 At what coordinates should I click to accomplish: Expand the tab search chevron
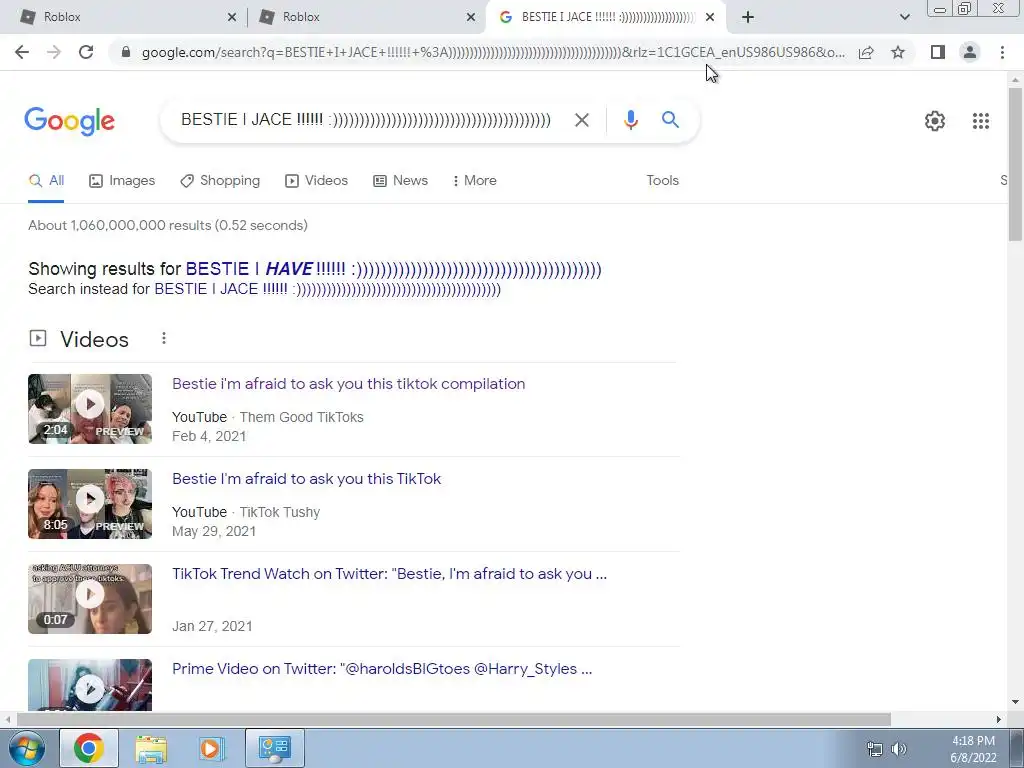click(904, 17)
